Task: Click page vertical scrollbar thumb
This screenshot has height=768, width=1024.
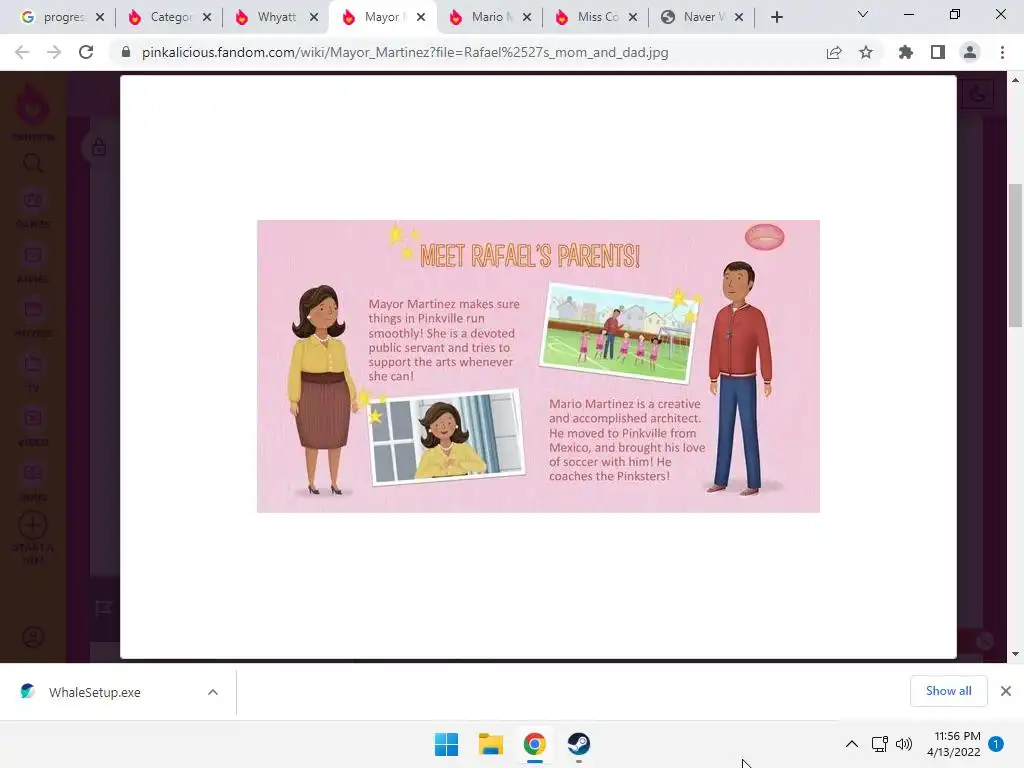Action: (1015, 255)
